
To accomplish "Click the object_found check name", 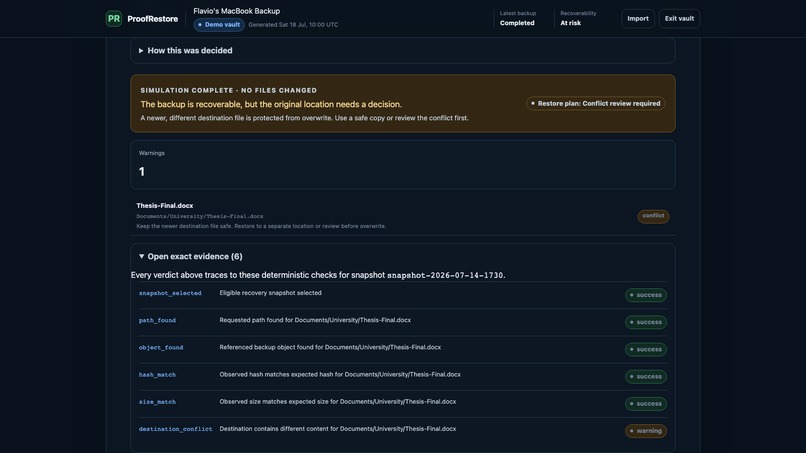I will coord(161,348).
